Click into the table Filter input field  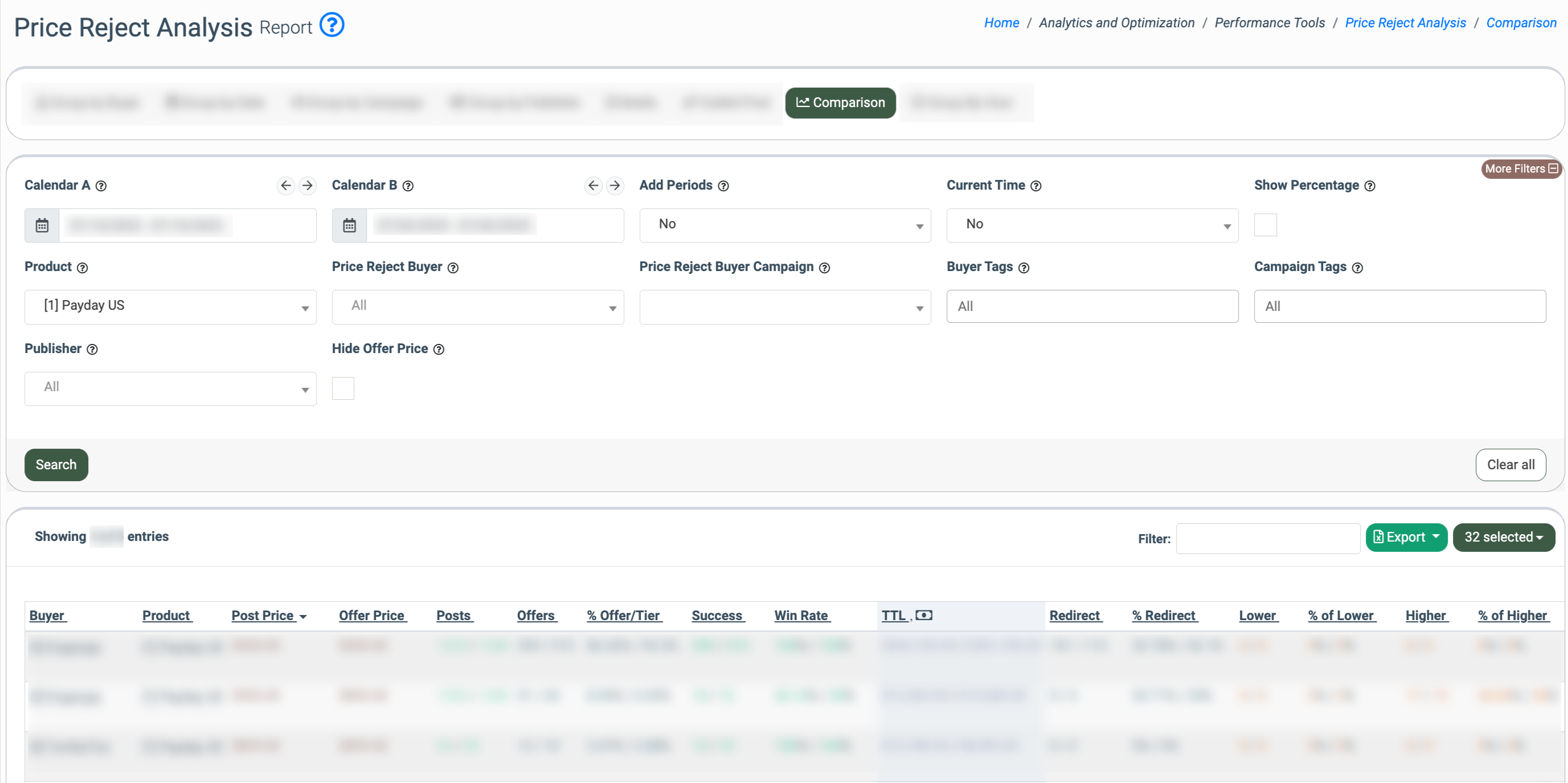1267,539
